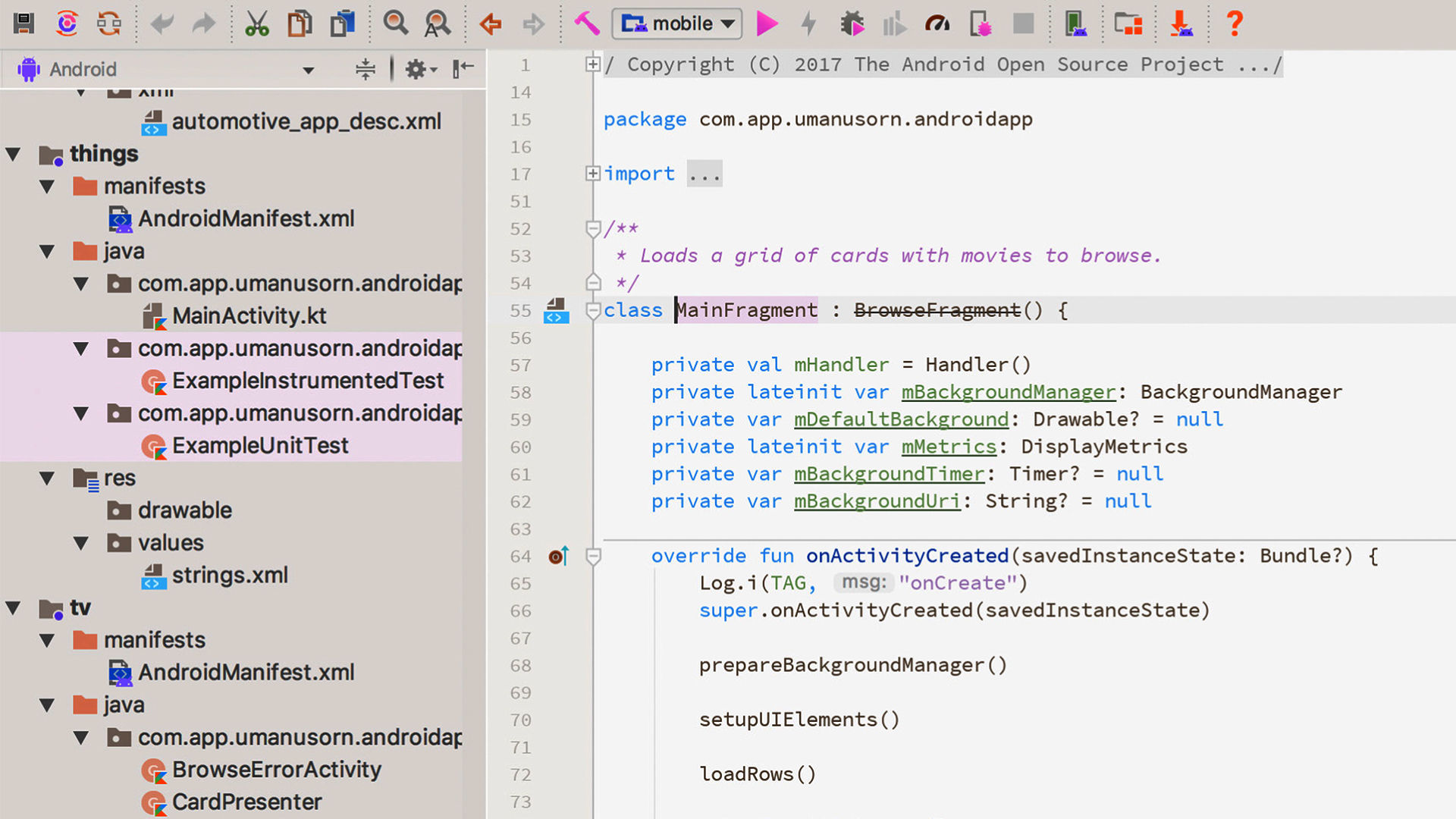Open MainActivity.kt in the project tree
1456x819 pixels.
pos(249,315)
